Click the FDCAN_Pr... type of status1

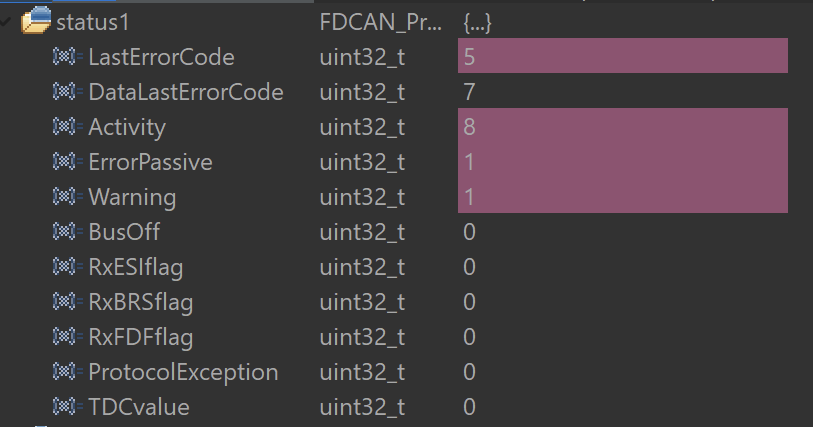pyautogui.click(x=379, y=22)
